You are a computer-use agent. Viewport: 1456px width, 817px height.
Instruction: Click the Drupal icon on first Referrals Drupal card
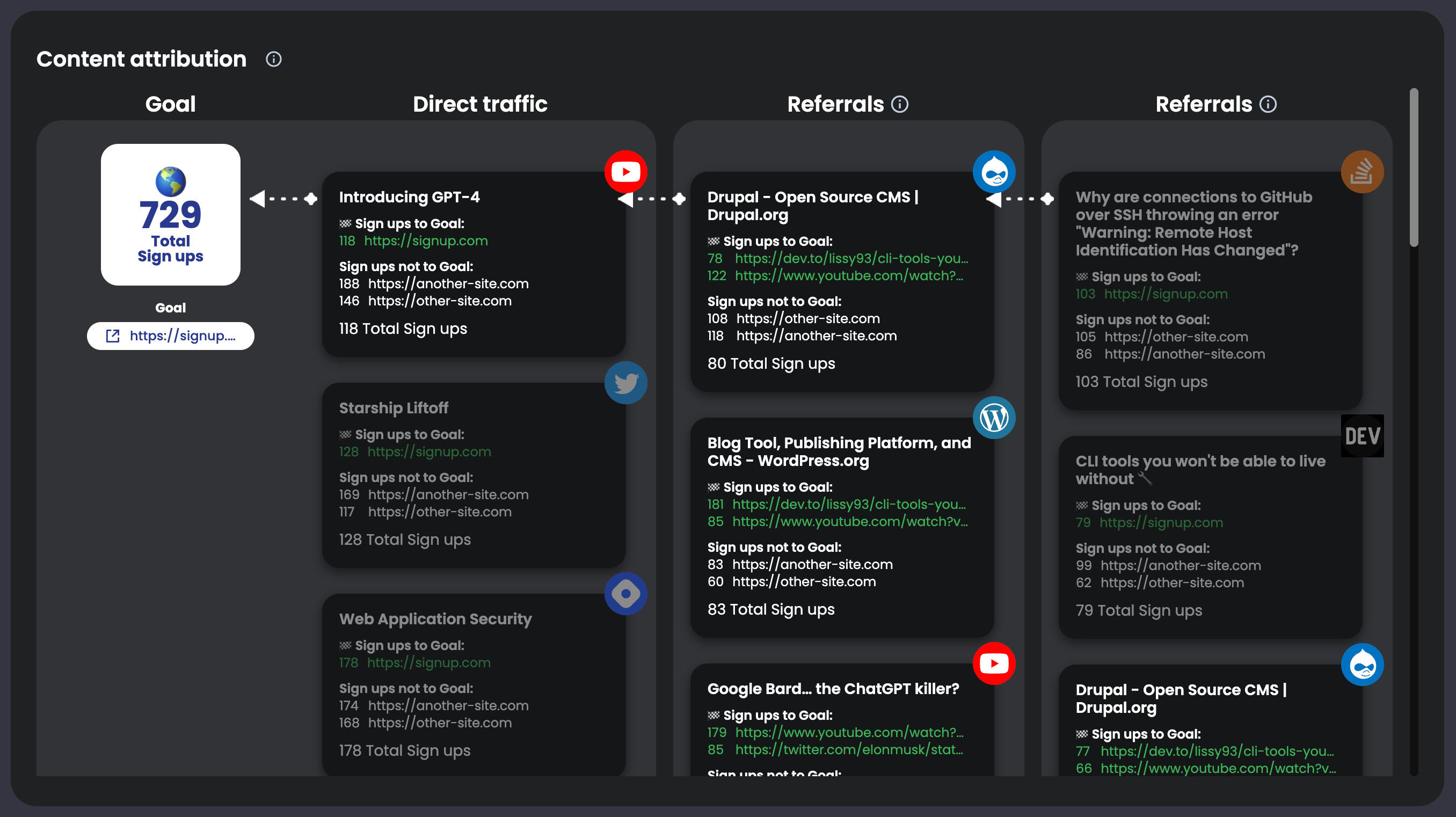(x=994, y=172)
